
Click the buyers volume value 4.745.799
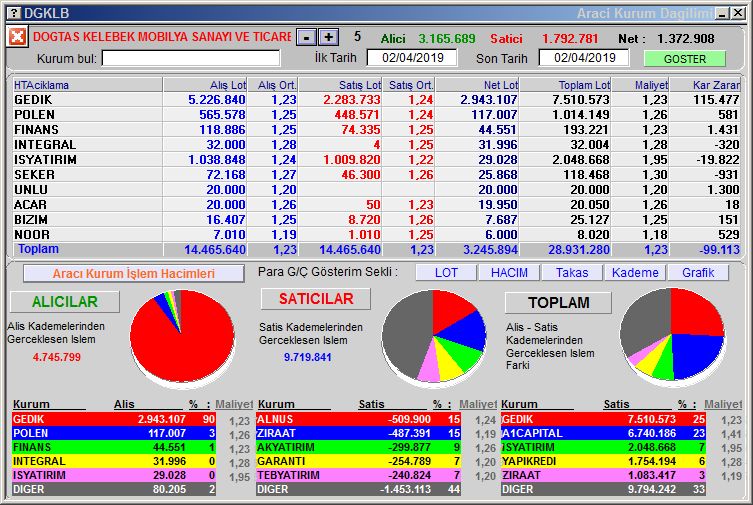coord(57,357)
